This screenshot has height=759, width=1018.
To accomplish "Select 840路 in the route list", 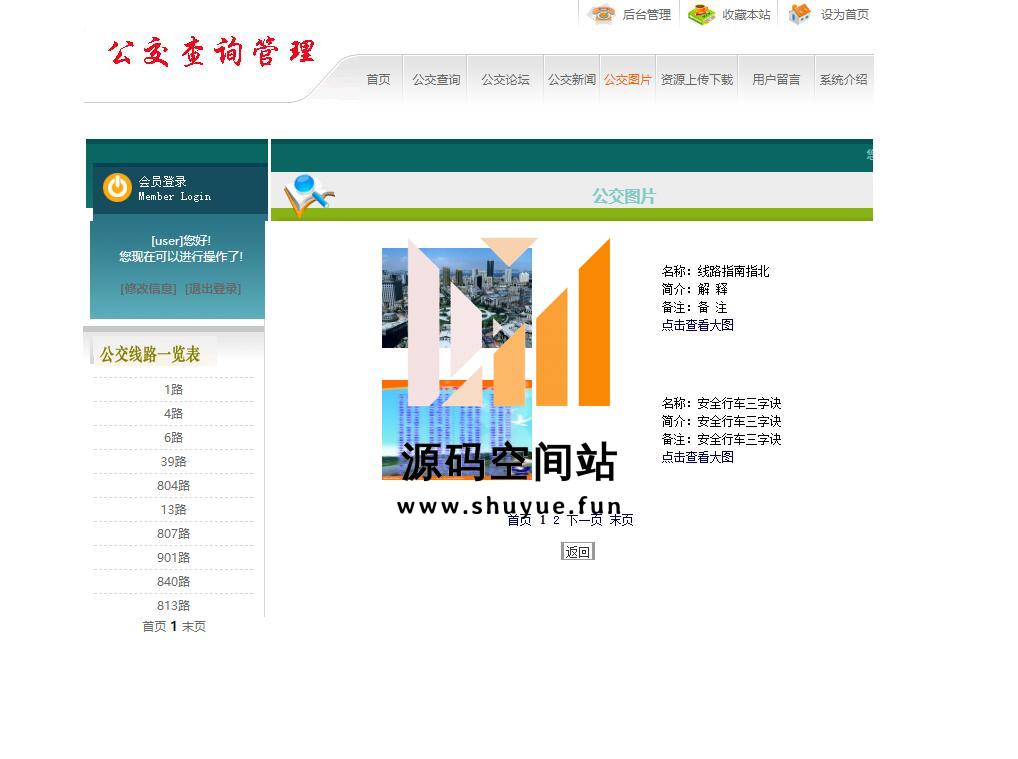I will point(173,582).
